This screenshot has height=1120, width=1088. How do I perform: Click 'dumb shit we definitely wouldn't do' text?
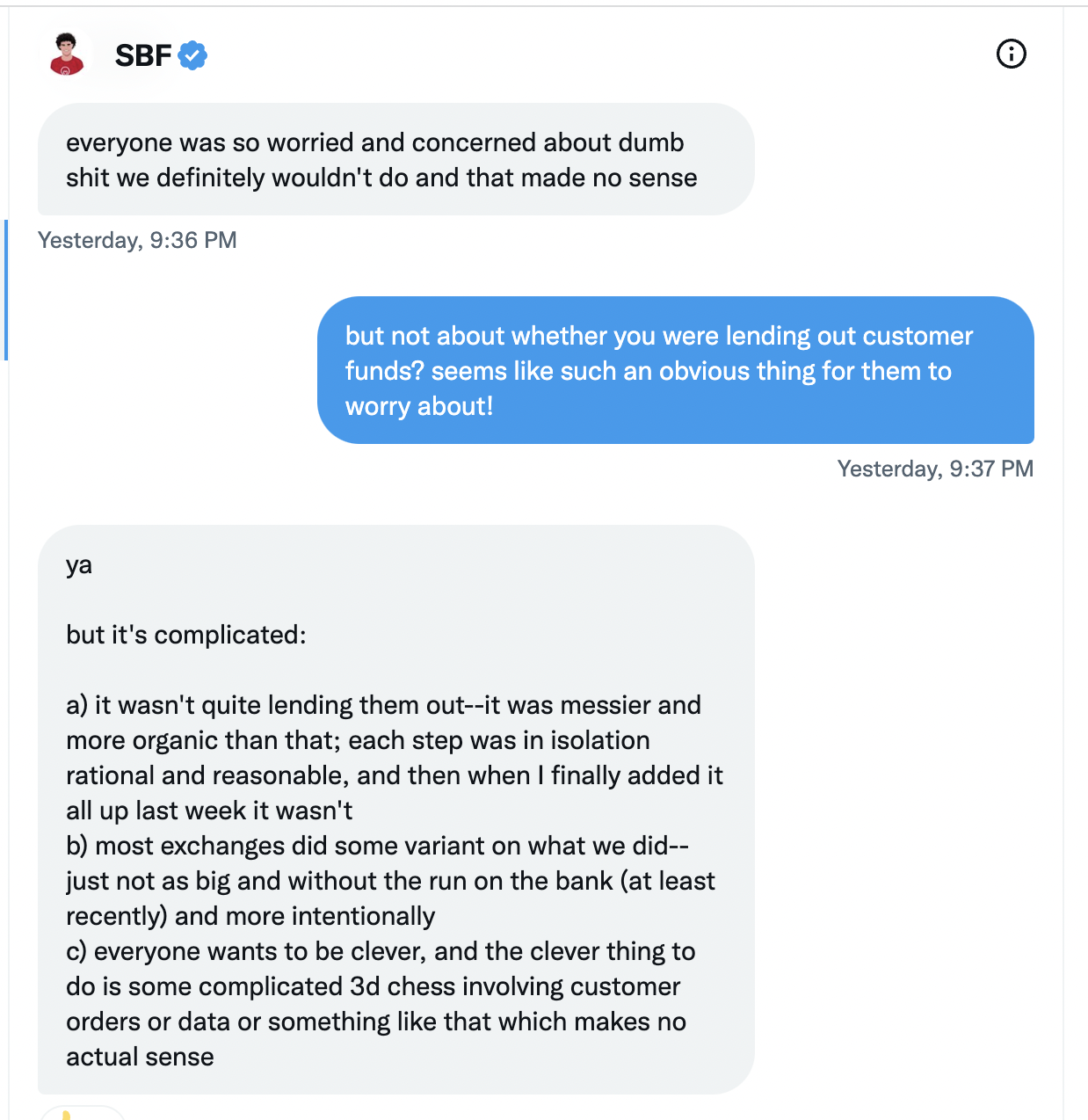click(x=374, y=159)
